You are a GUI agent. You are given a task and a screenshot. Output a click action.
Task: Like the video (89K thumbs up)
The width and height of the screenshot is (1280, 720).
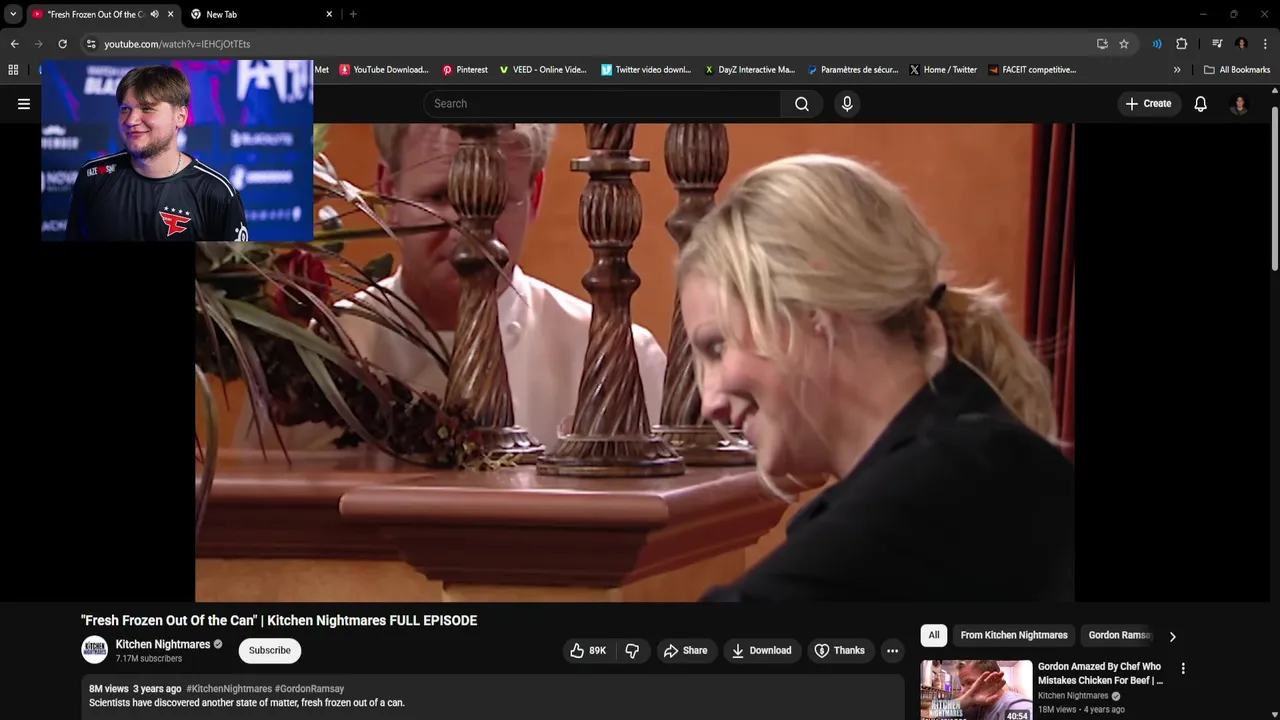tap(590, 650)
